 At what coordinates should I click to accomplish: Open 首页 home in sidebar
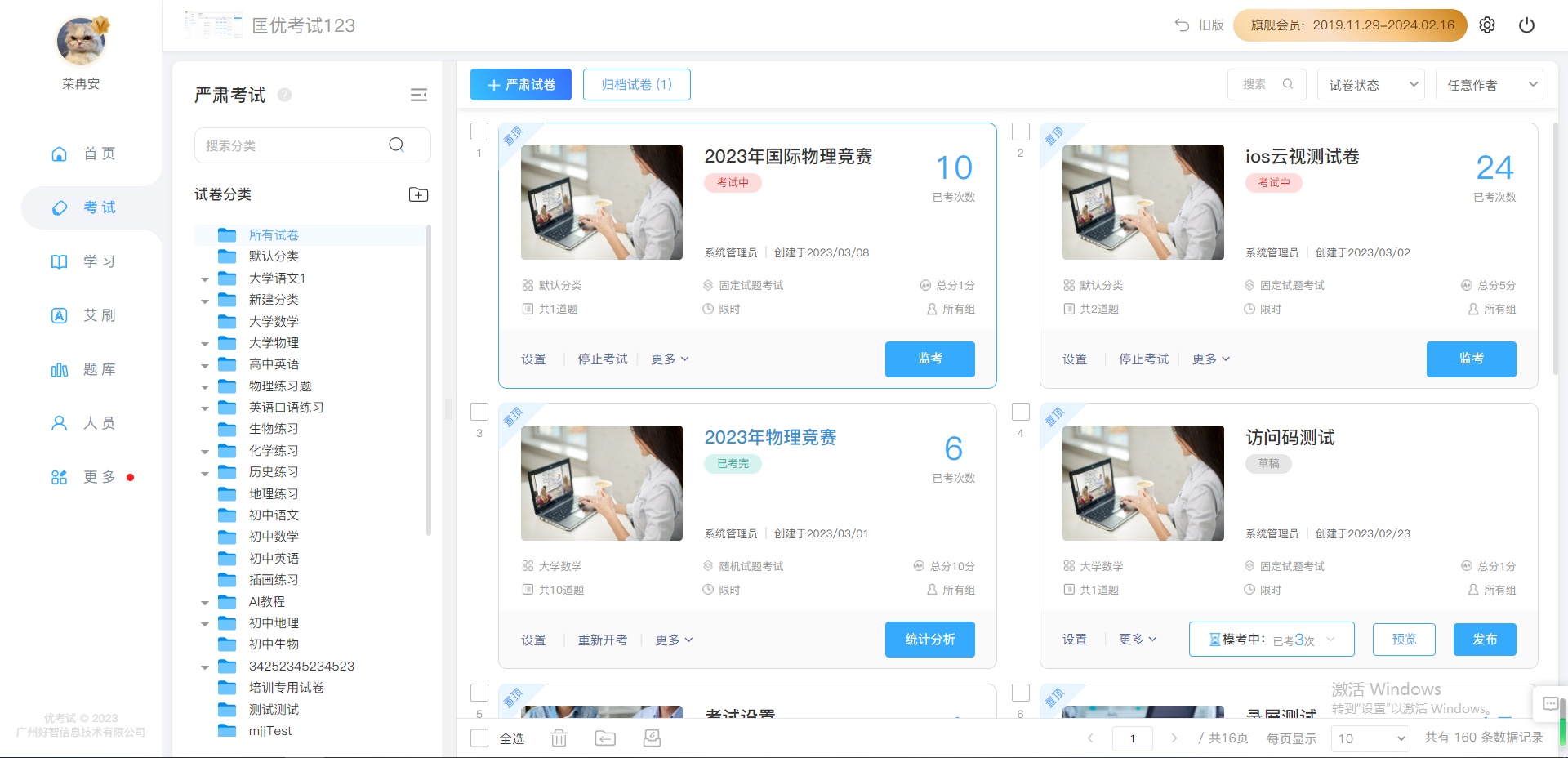(x=82, y=154)
